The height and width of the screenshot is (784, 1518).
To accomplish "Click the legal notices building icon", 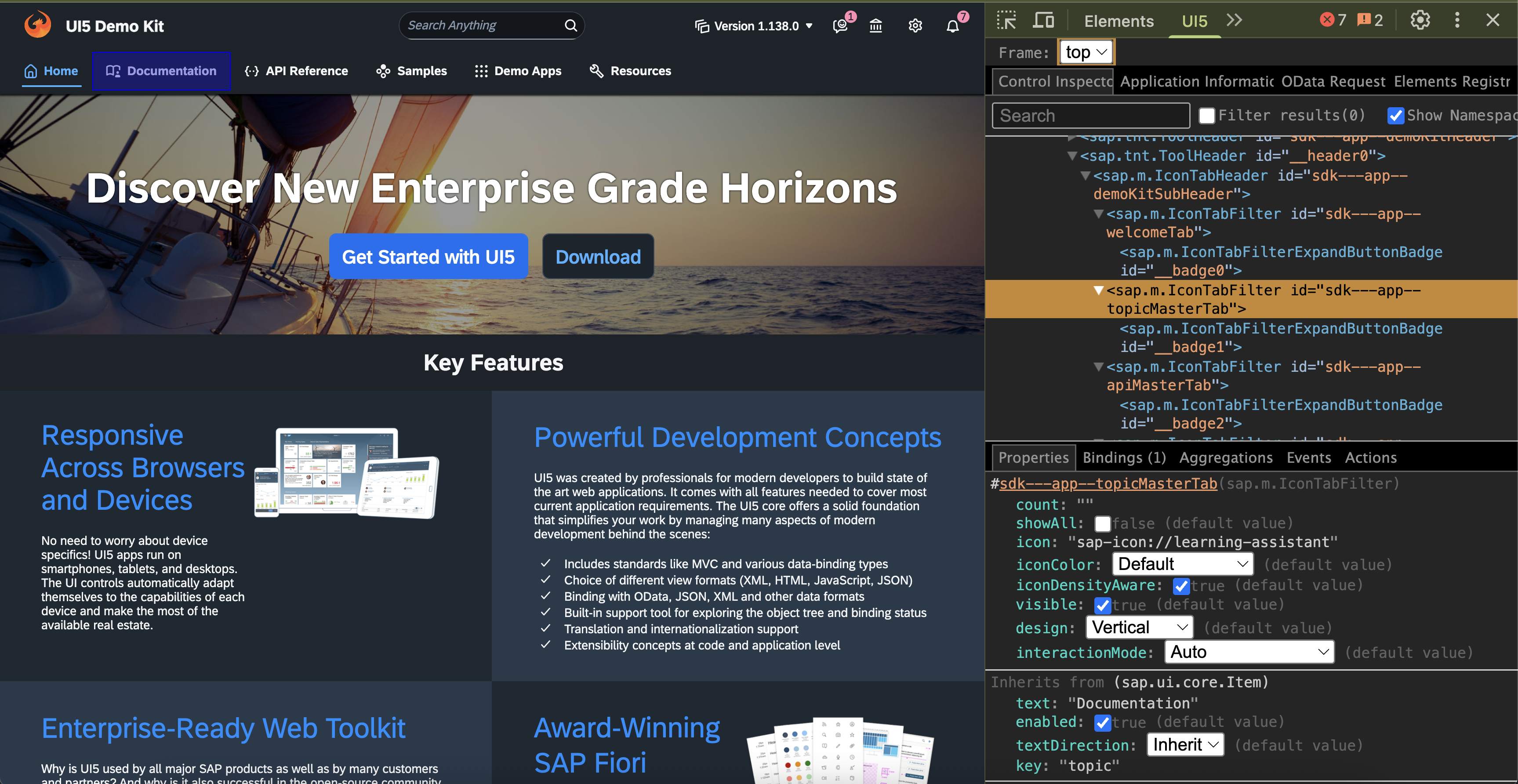I will pos(875,25).
